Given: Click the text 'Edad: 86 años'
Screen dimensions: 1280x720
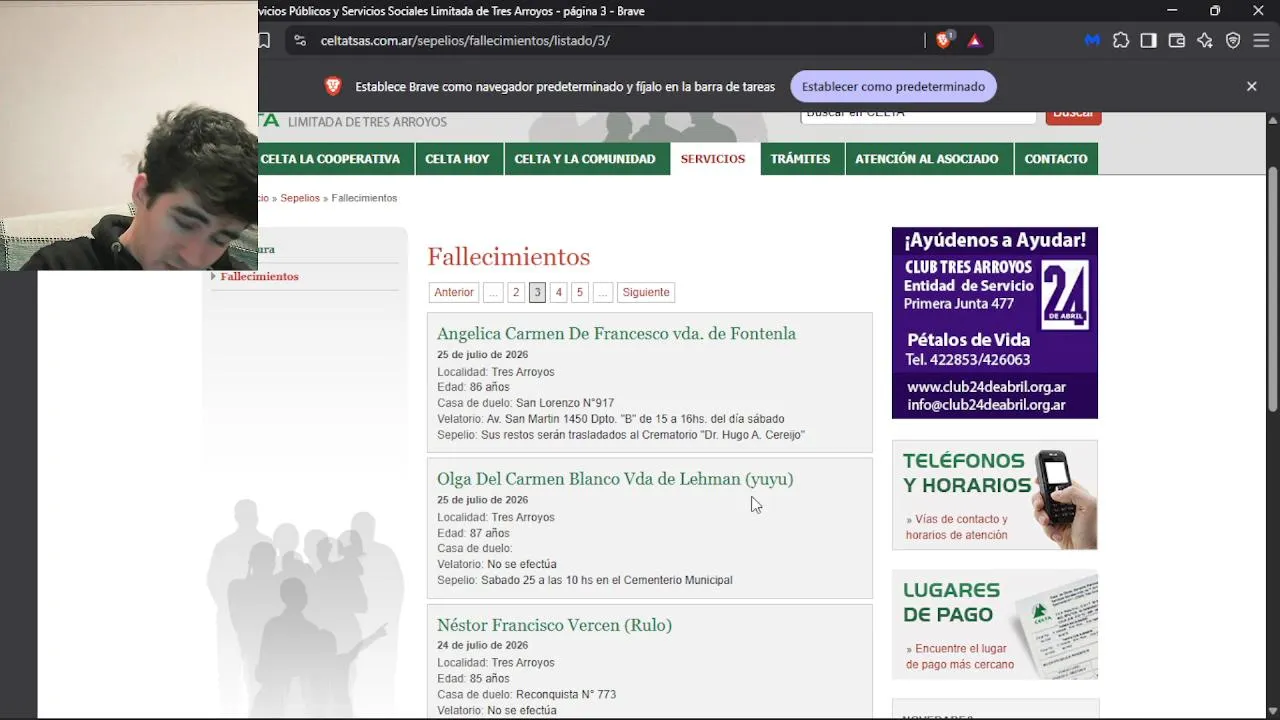Looking at the screenshot, I should (x=473, y=387).
